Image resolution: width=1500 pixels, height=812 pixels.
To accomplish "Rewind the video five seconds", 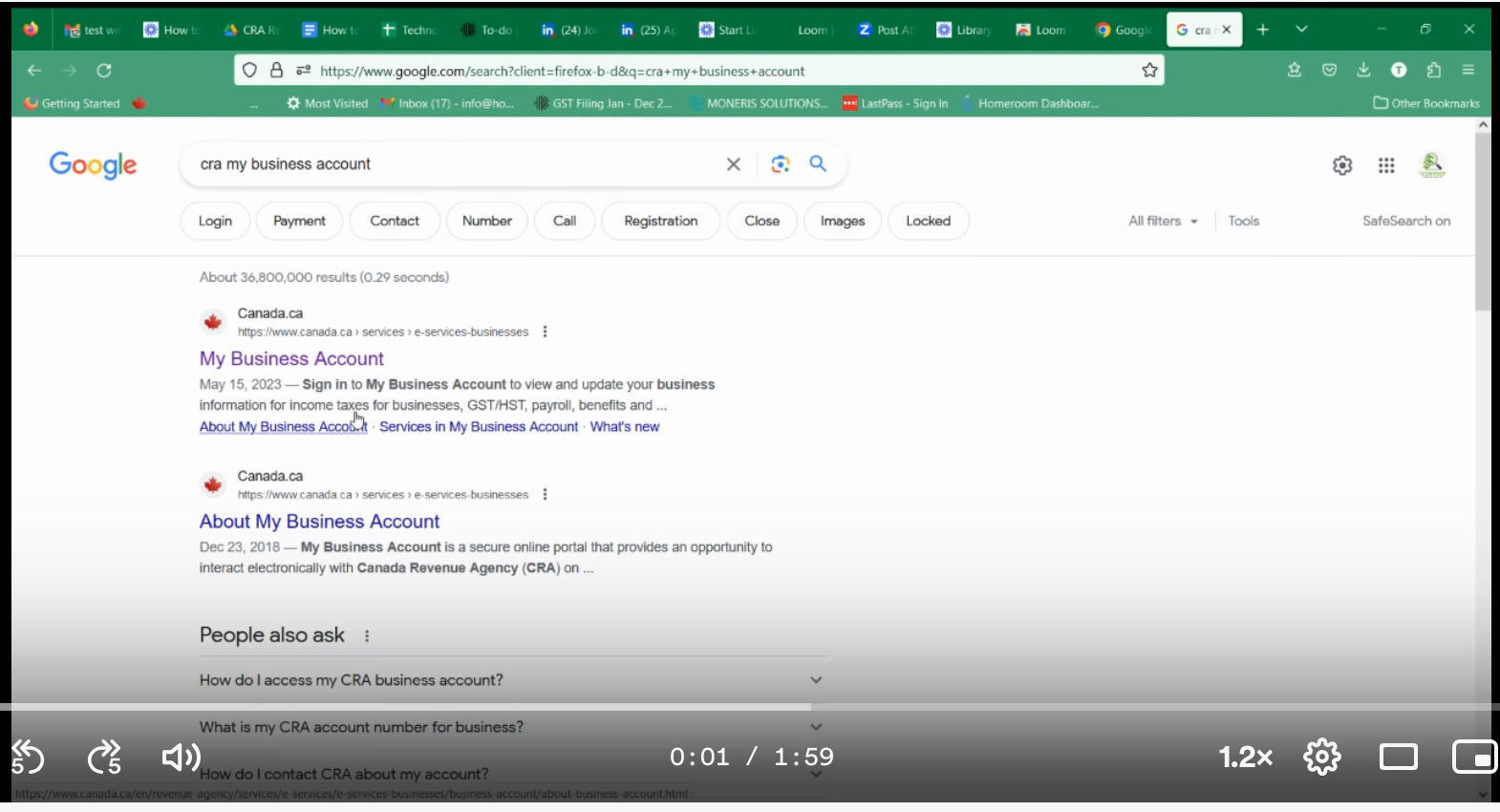I will coord(28,758).
